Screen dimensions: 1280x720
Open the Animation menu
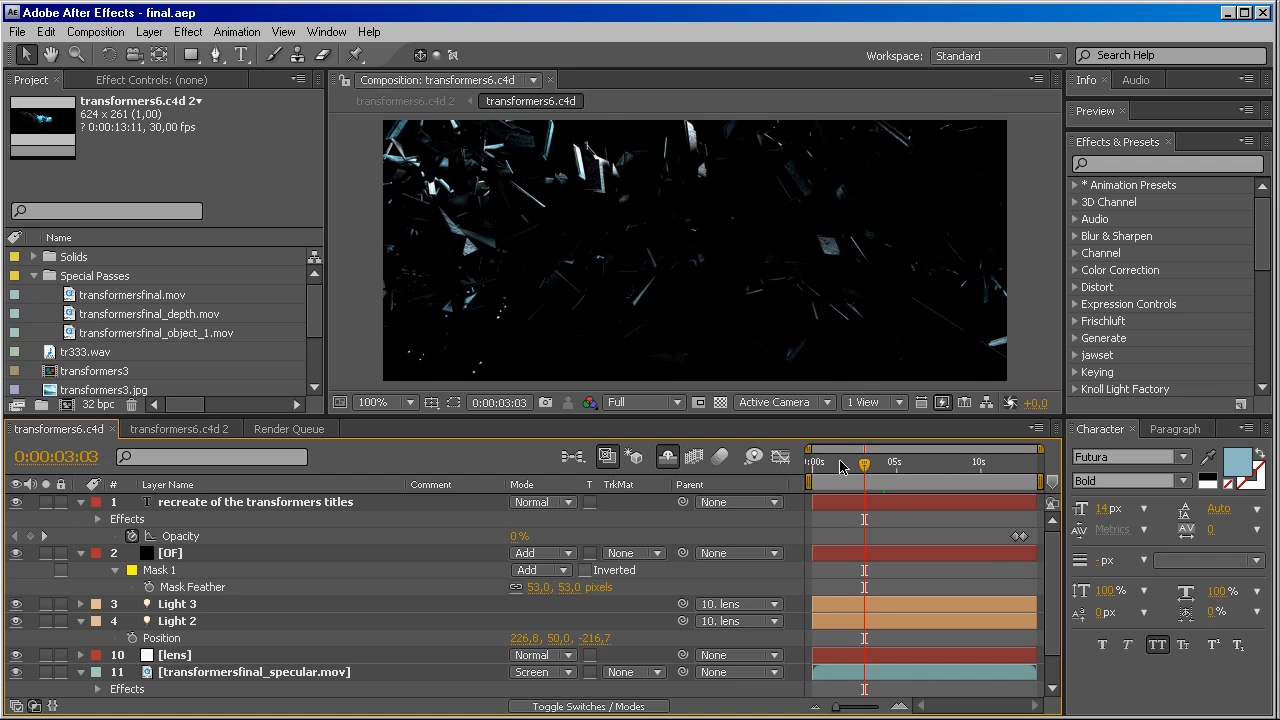[x=237, y=32]
